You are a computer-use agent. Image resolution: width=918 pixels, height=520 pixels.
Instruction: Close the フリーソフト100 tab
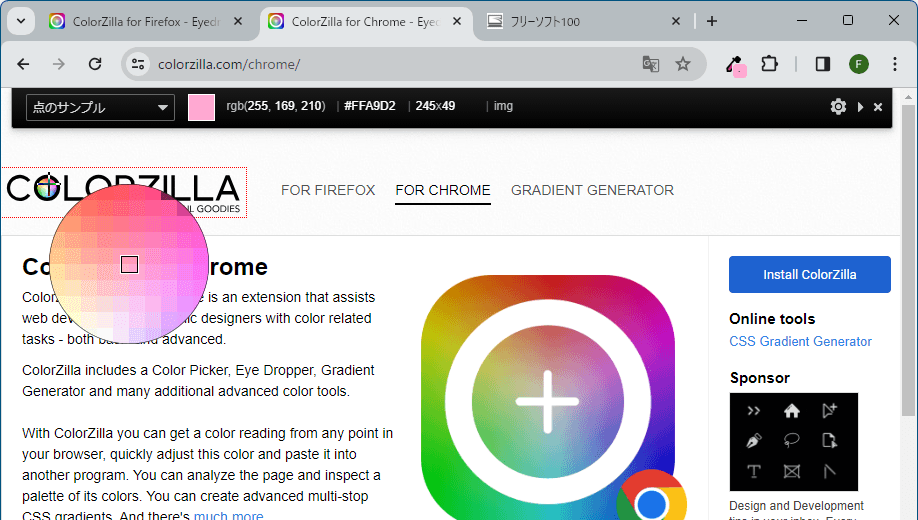(676, 22)
